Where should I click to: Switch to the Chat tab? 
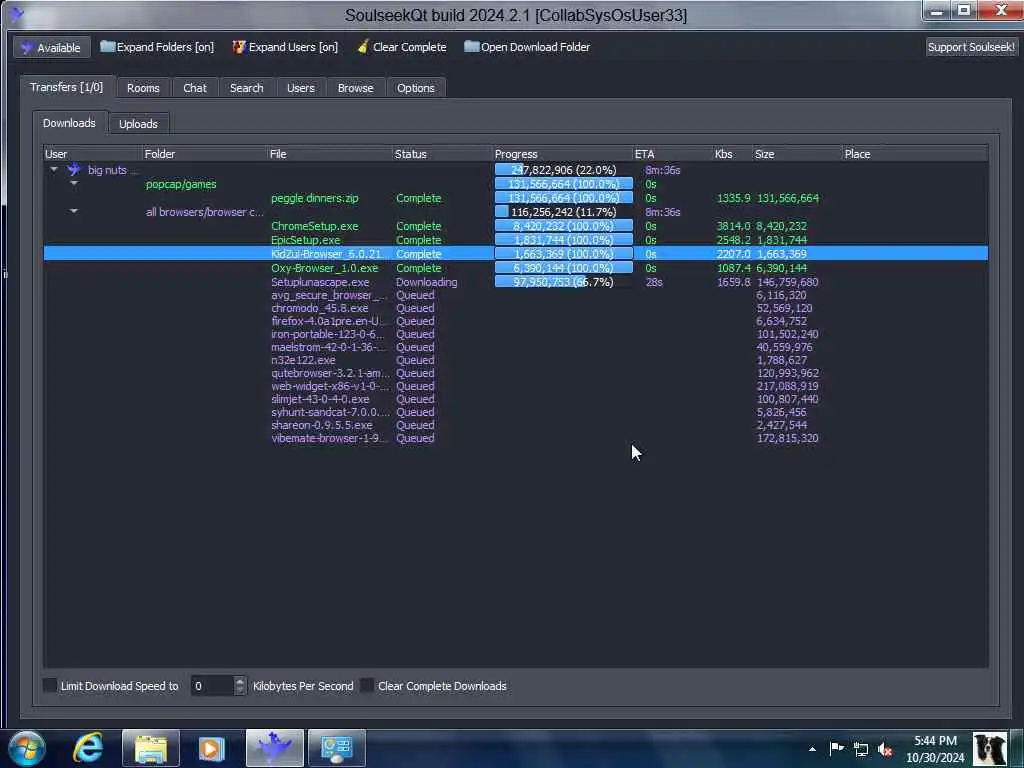[195, 88]
